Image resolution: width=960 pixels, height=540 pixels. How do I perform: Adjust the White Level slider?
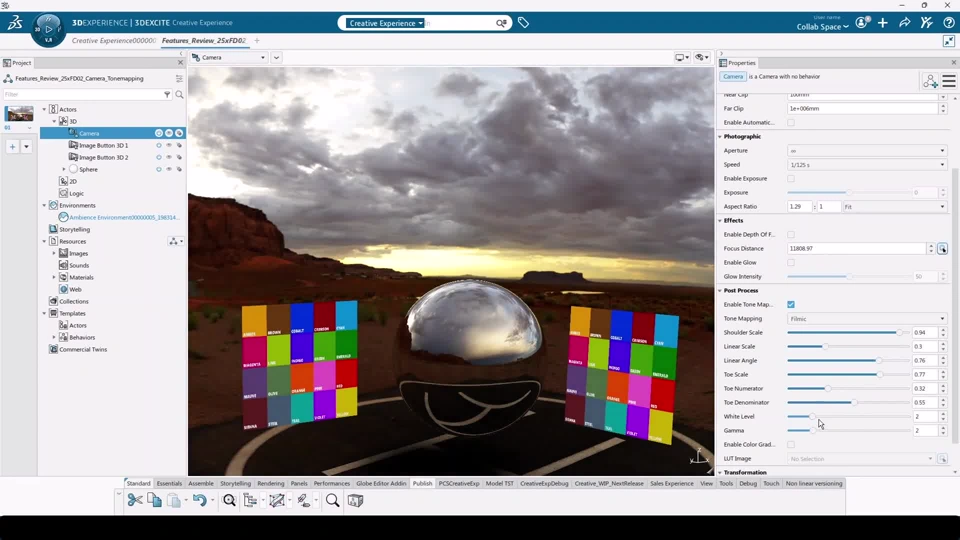(x=812, y=416)
